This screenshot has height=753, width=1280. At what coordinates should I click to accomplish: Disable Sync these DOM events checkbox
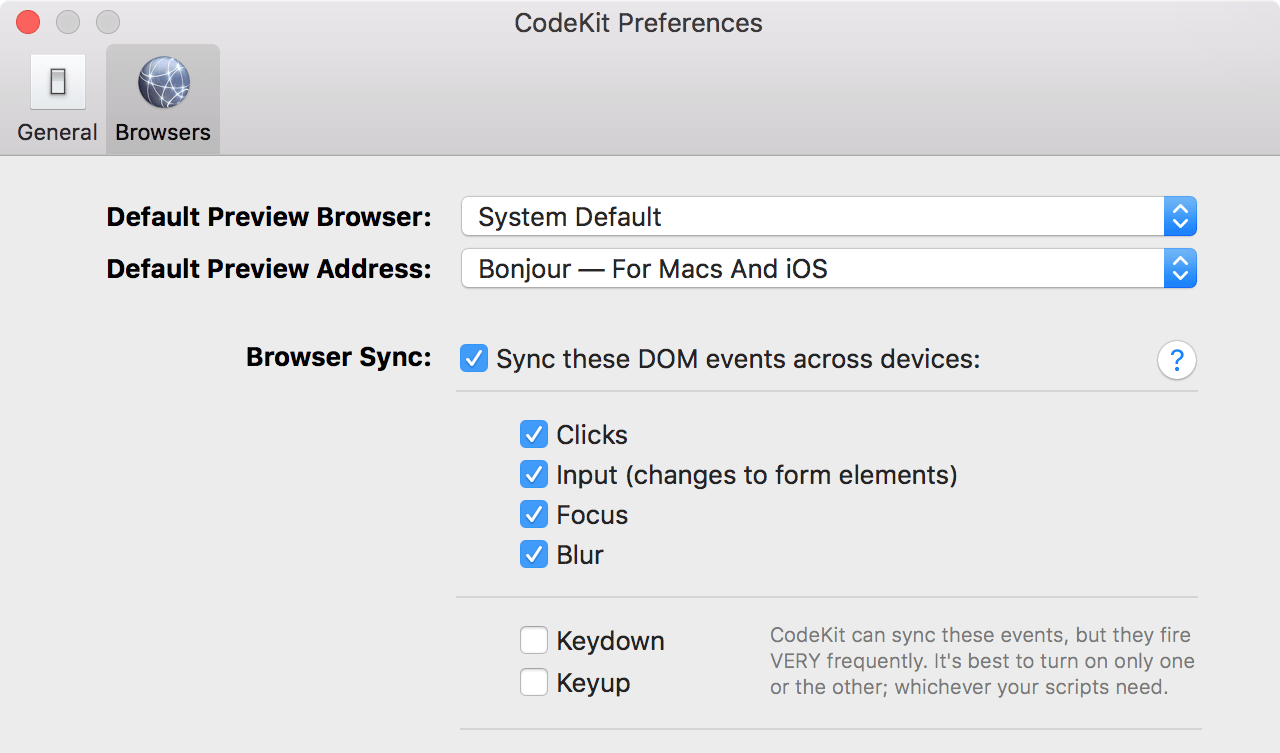[474, 358]
